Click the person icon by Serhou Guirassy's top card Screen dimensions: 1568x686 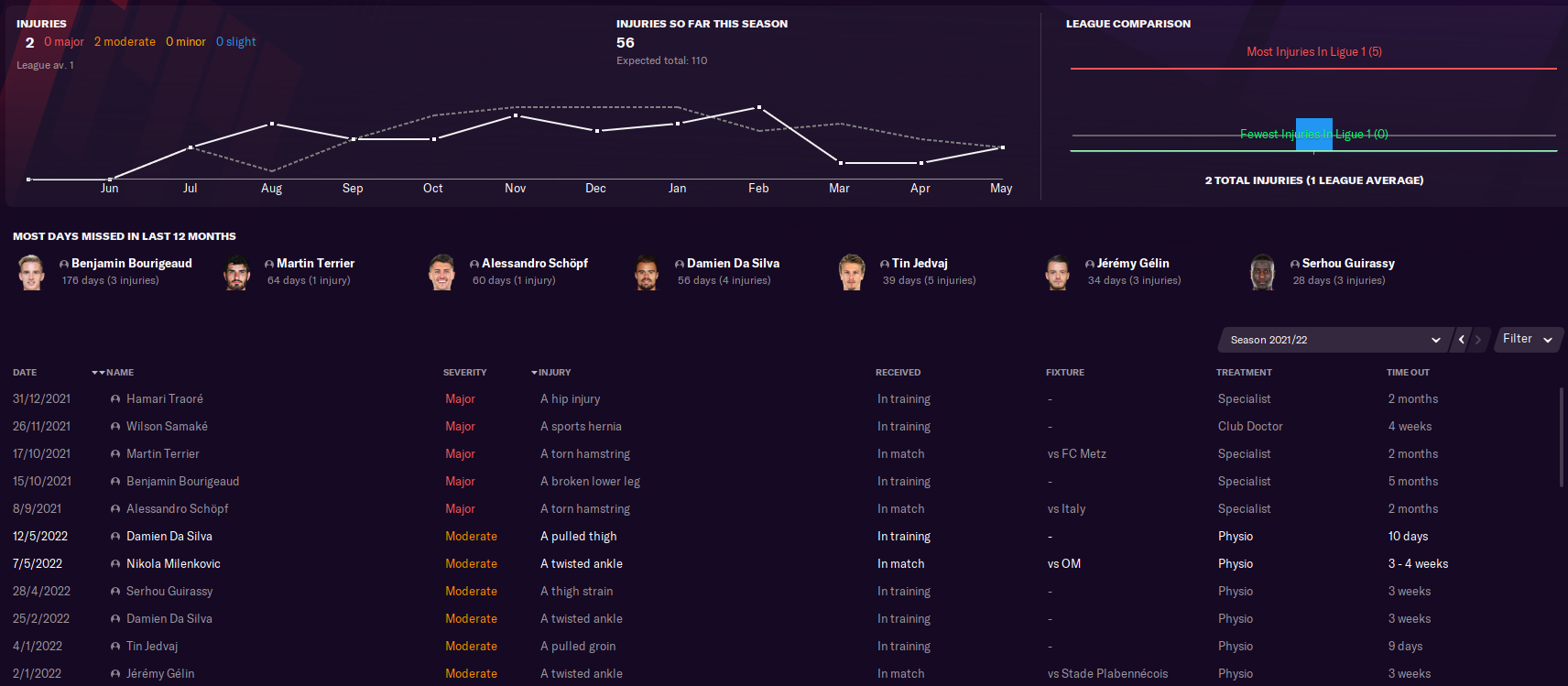point(1295,264)
